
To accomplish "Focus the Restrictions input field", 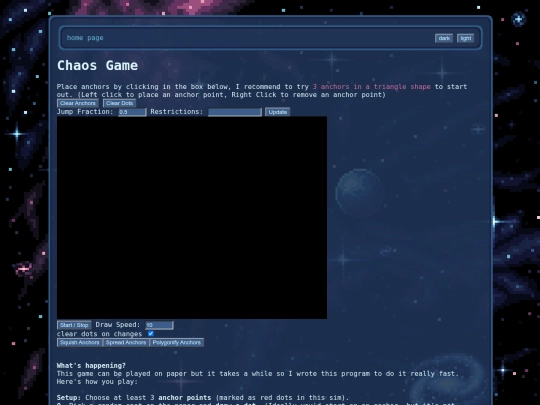I will pyautogui.click(x=235, y=112).
